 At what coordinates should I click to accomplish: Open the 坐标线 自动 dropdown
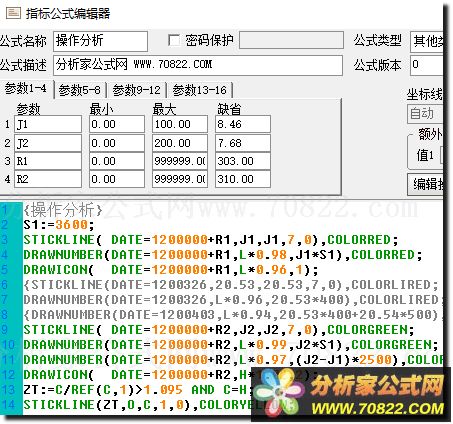(x=425, y=114)
